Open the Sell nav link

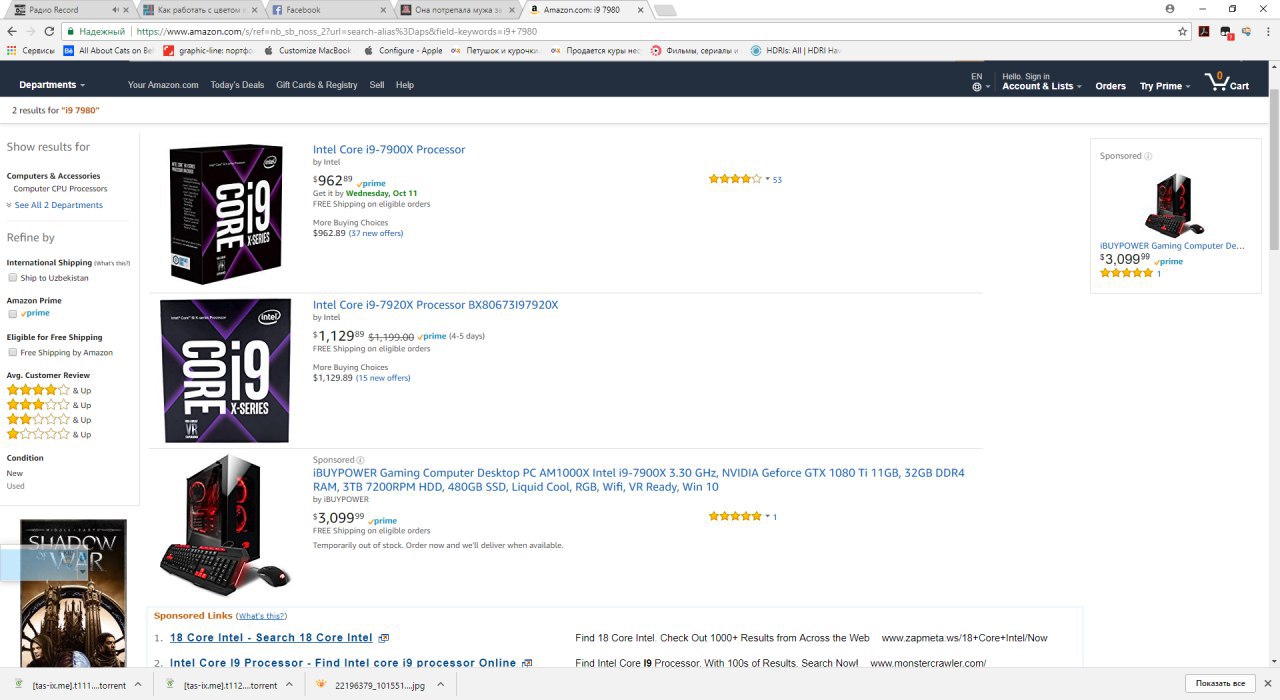(377, 85)
